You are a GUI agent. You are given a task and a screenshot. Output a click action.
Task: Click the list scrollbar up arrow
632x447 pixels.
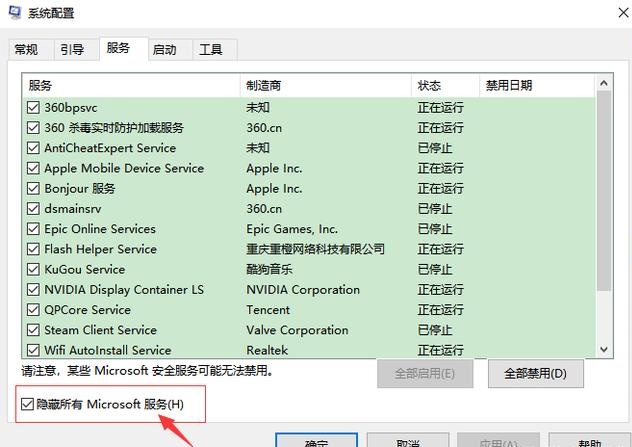pyautogui.click(x=604, y=83)
